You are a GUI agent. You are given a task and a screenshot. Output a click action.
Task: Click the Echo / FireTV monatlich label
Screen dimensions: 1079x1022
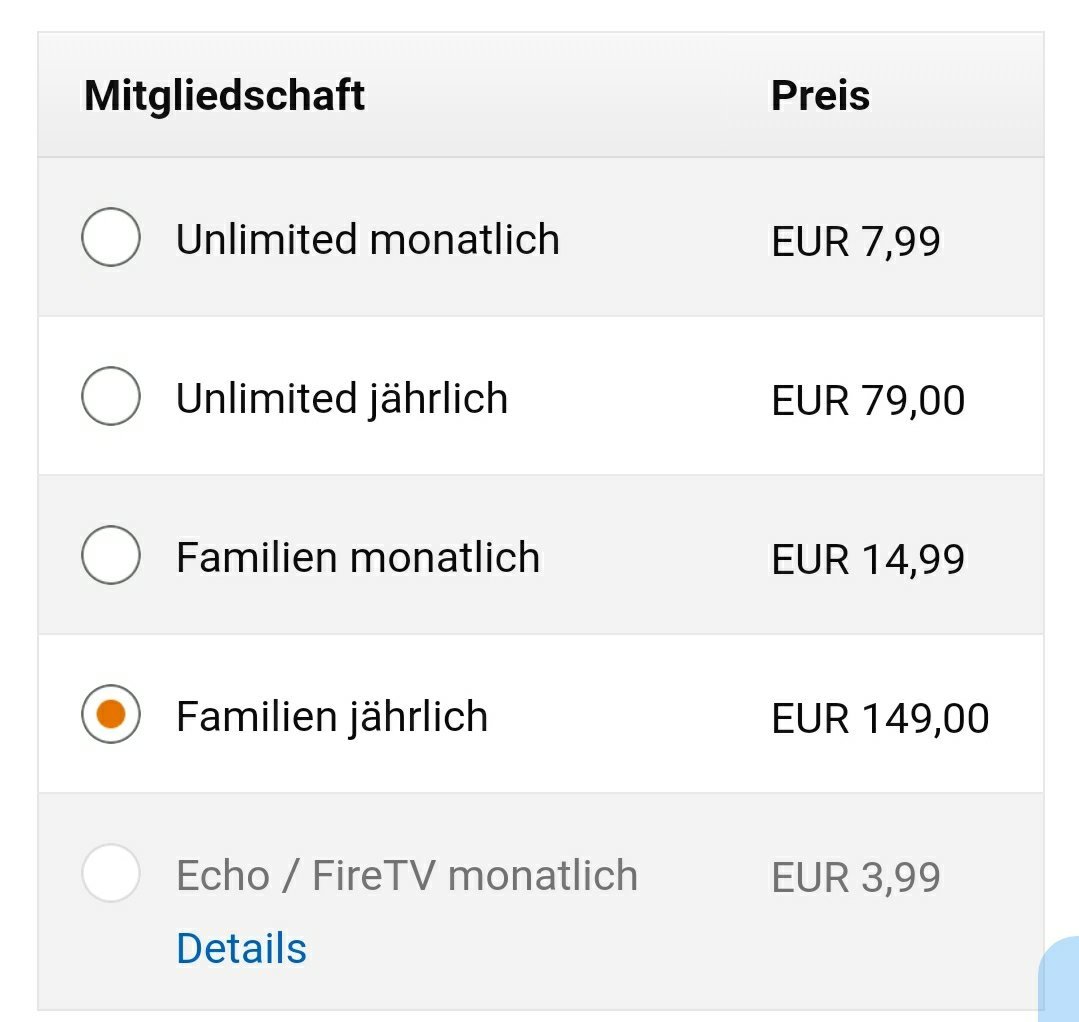pos(407,875)
